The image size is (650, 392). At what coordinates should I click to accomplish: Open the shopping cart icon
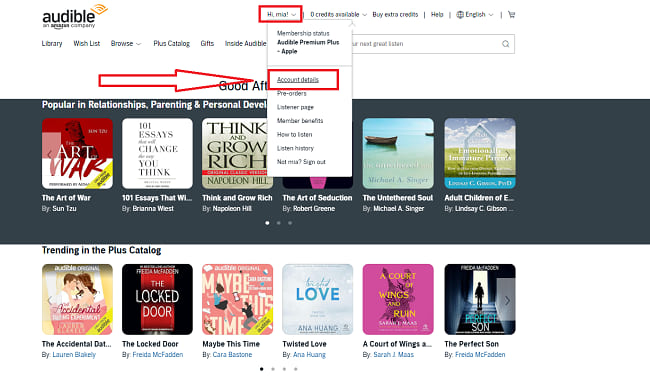click(512, 15)
